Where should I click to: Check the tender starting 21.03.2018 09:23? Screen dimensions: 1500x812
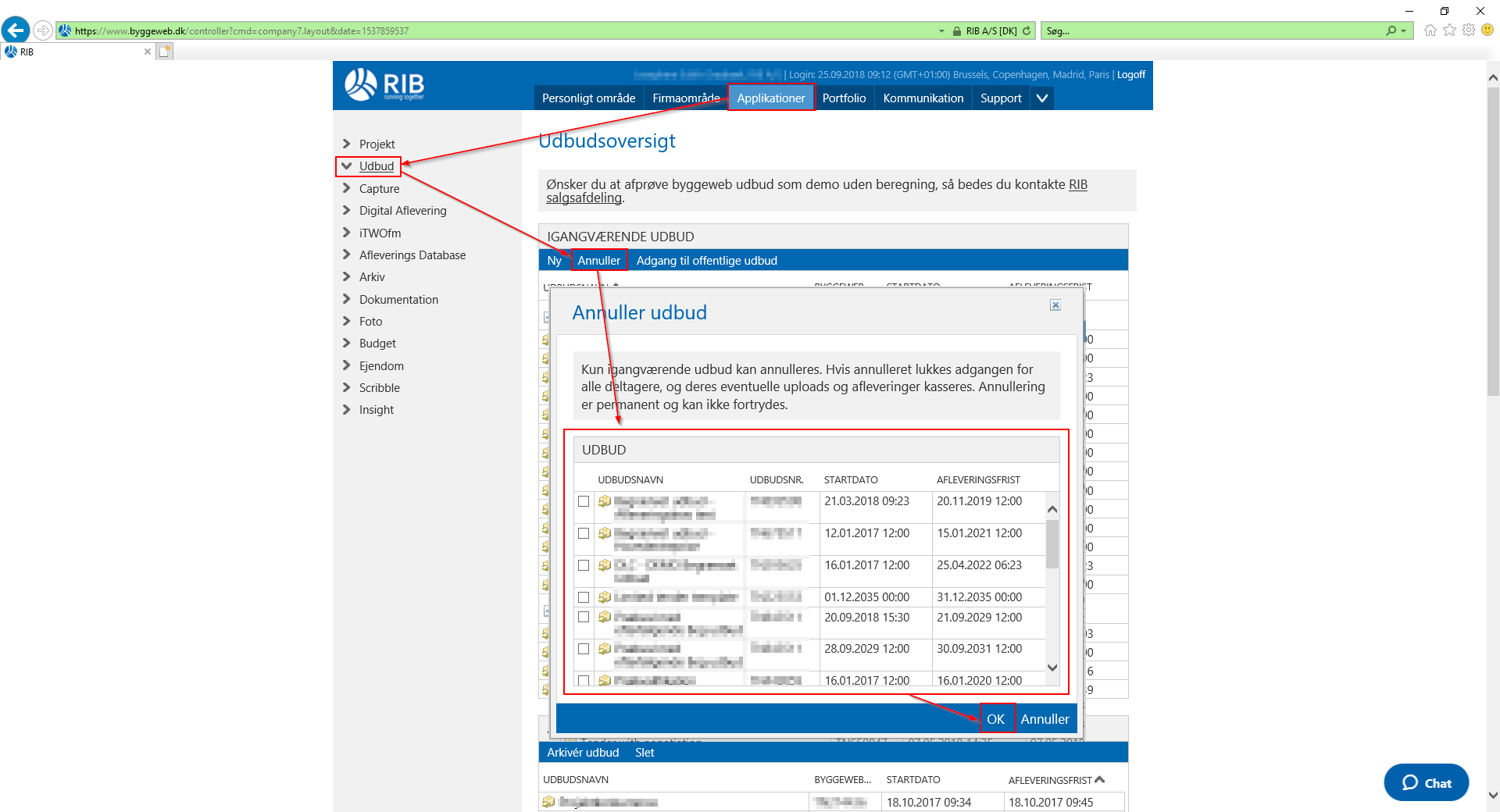pyautogui.click(x=584, y=501)
